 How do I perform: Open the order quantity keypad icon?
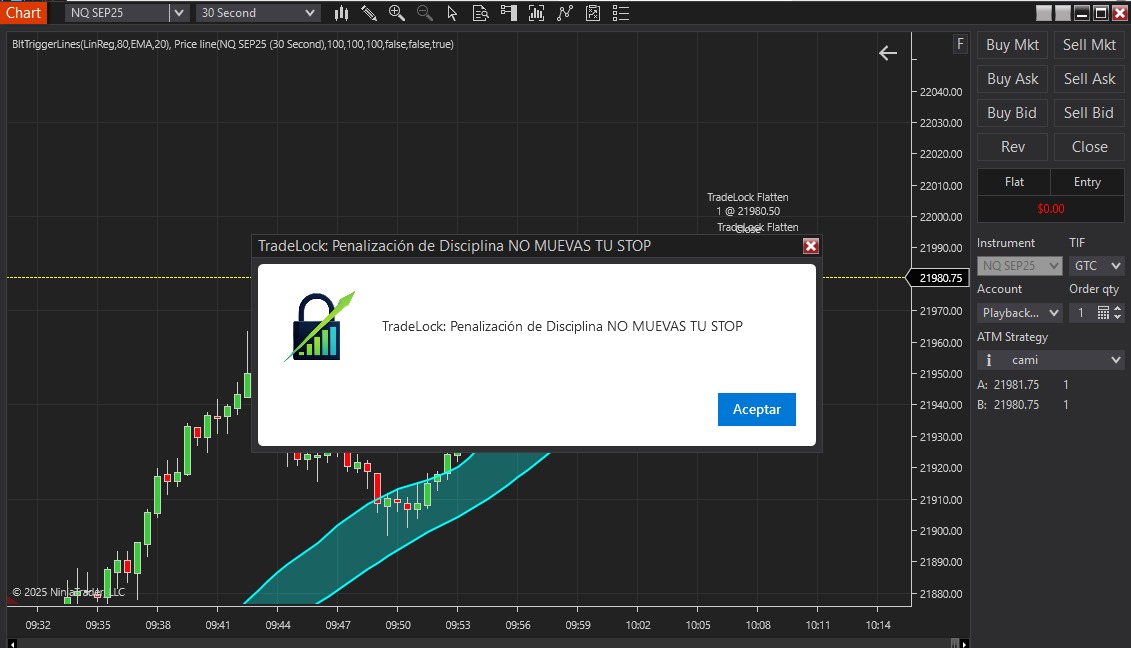[x=1103, y=312]
